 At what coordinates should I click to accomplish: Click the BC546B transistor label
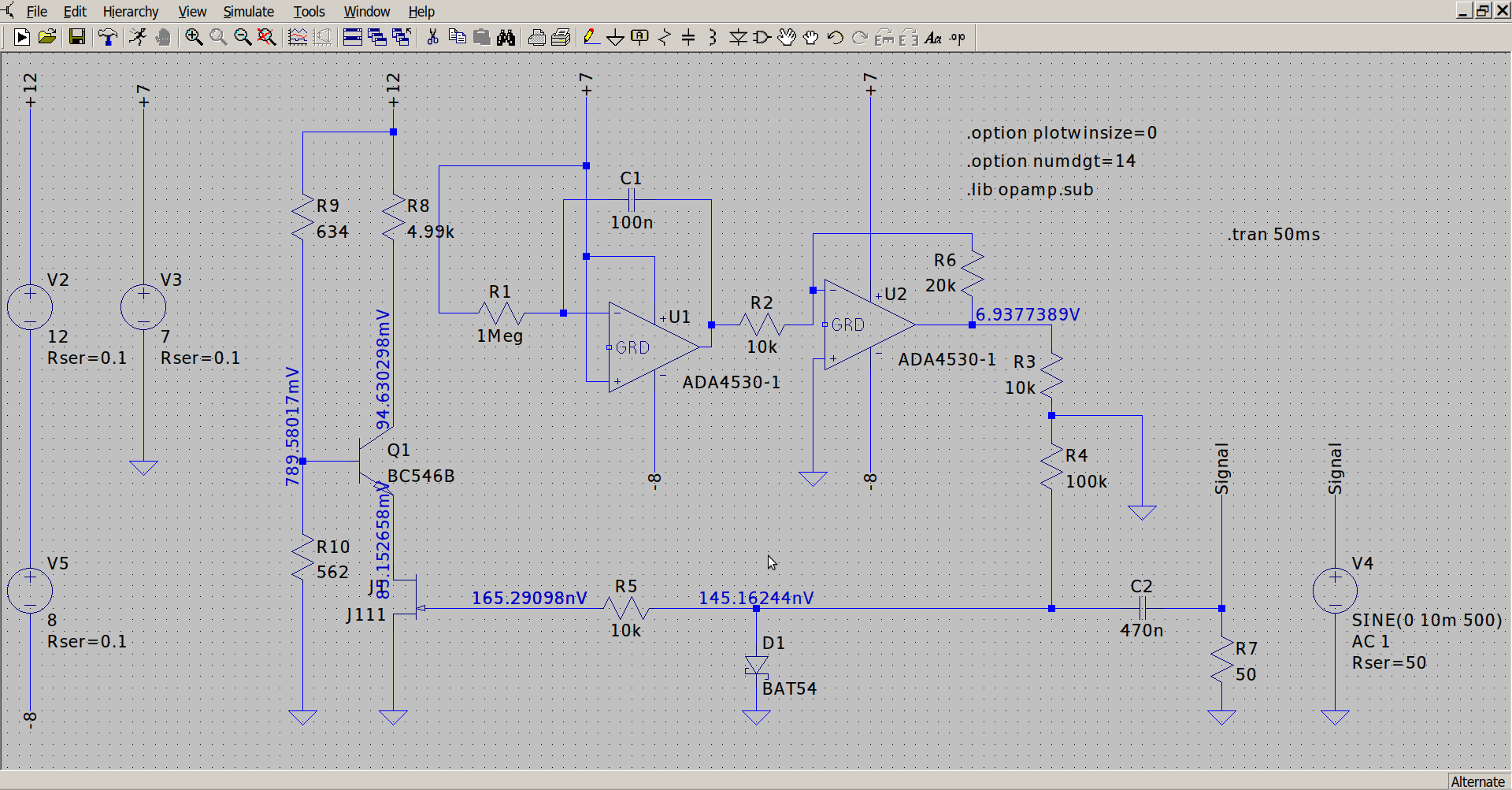click(421, 476)
